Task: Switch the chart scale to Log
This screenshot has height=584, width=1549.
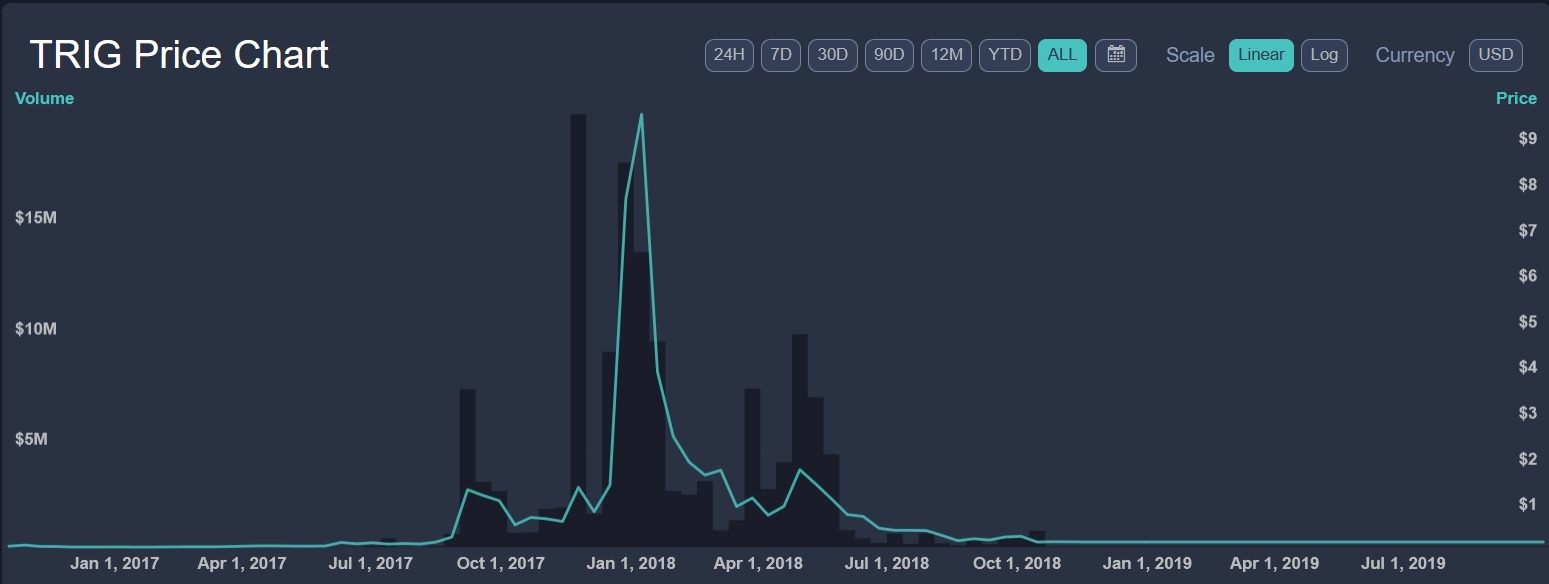Action: [1324, 55]
